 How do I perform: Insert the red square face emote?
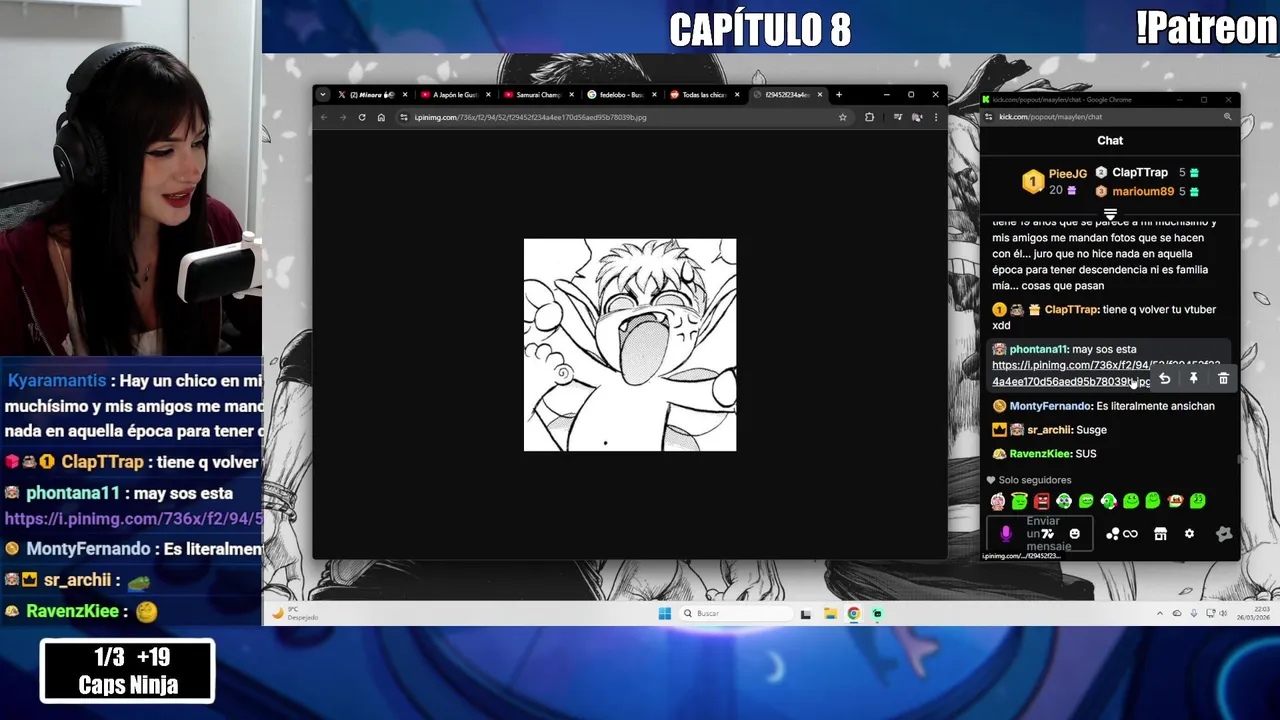[x=1042, y=501]
